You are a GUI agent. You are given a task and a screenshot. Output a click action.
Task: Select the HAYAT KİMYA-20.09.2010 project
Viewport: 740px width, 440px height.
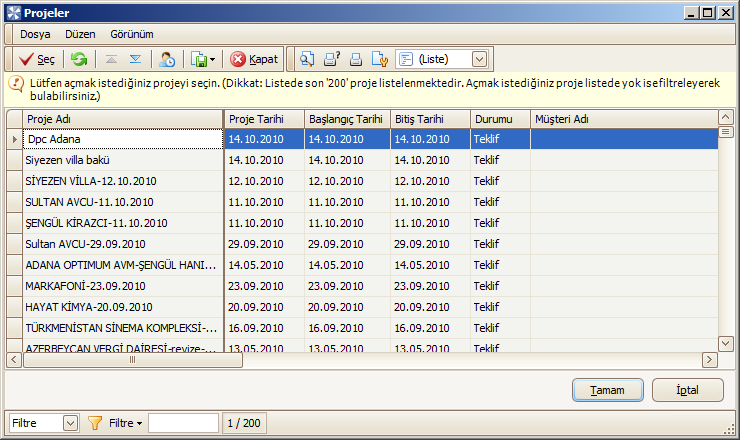tap(123, 307)
